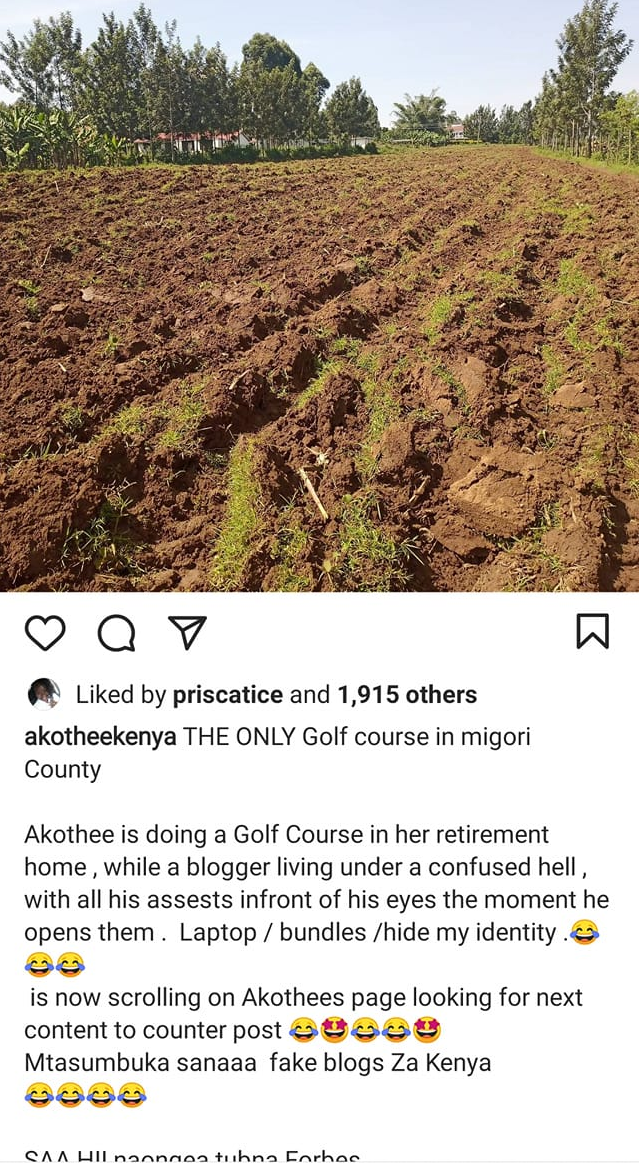
Task: Open the liker's small profile avatar
Action: (x=44, y=694)
